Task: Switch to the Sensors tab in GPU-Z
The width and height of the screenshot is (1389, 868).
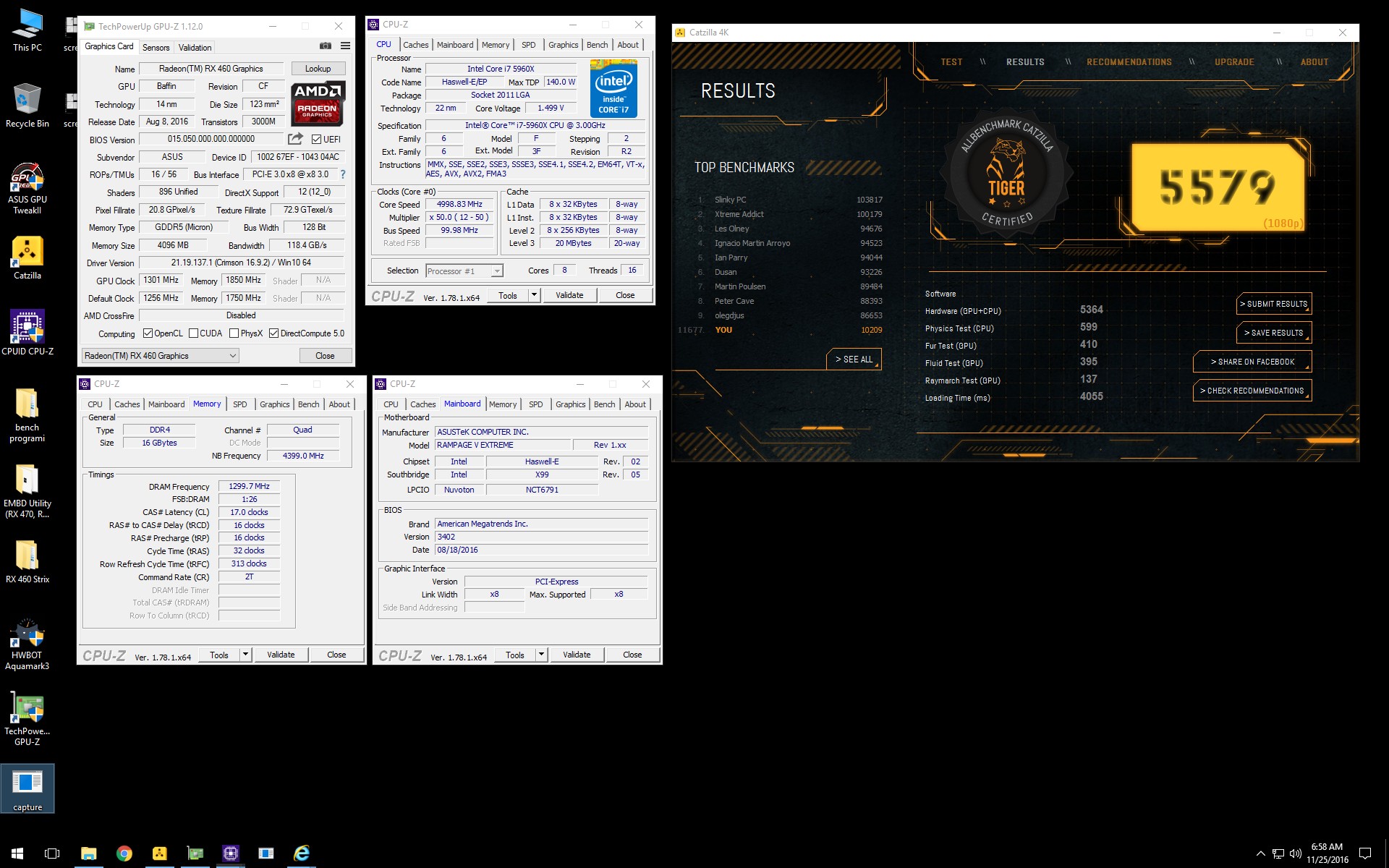Action: (156, 48)
